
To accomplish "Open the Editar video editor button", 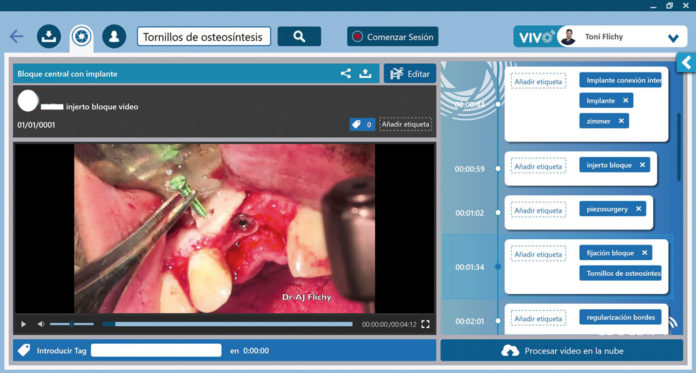I will pyautogui.click(x=410, y=74).
